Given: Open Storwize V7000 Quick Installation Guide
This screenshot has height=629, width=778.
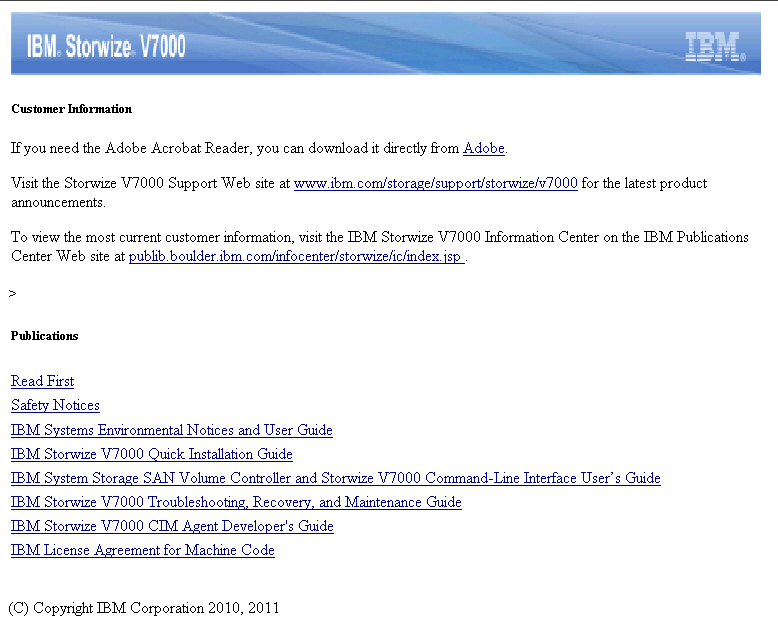Looking at the screenshot, I should pos(152,454).
